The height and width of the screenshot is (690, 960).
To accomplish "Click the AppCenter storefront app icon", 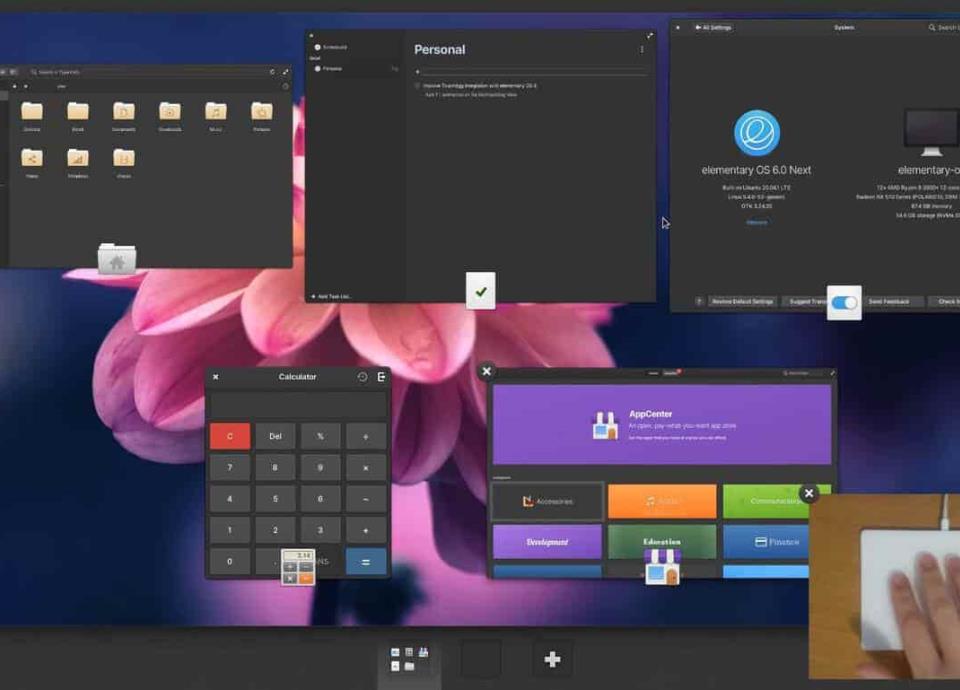I will pos(662,567).
